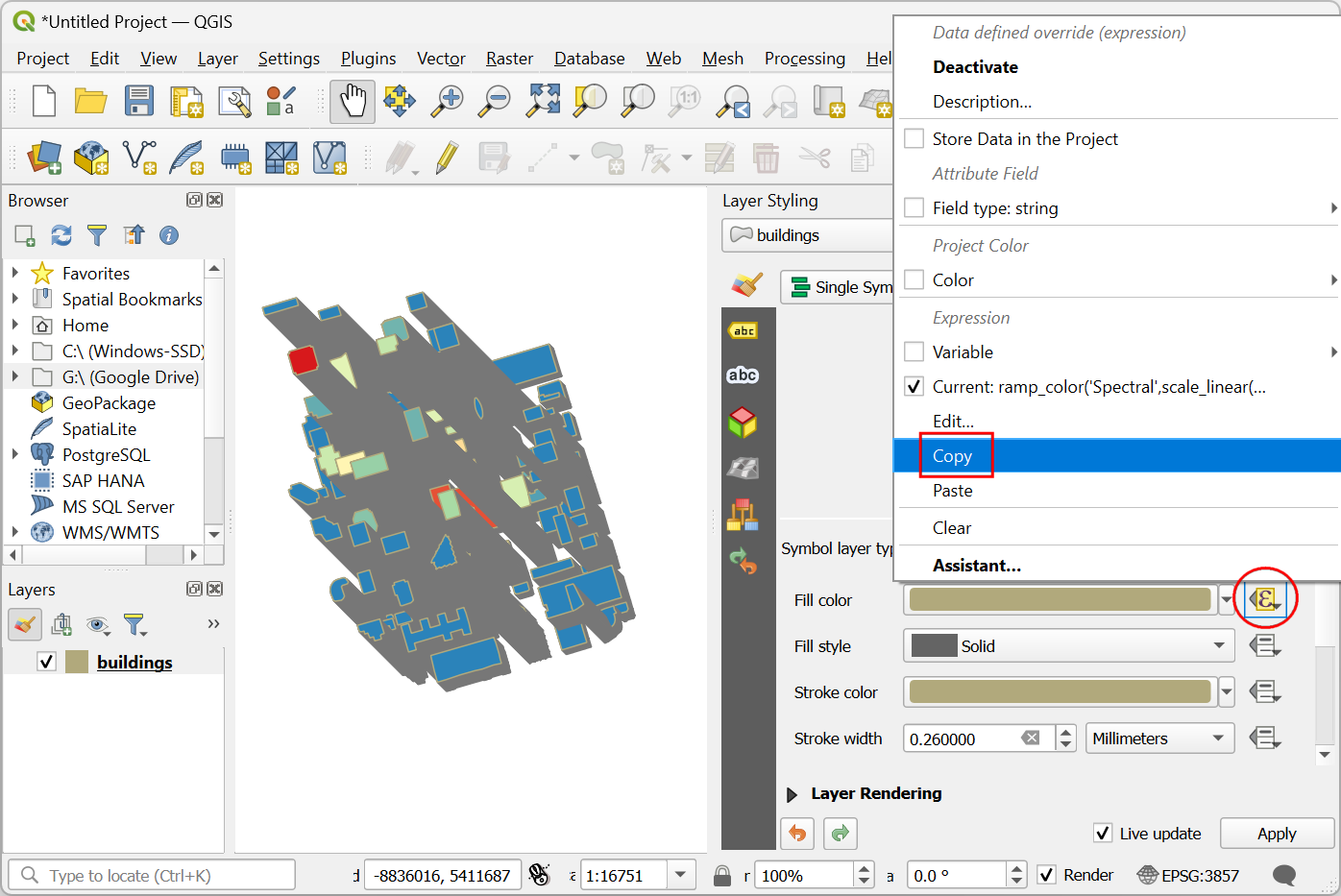Viewport: 1341px width, 896px height.
Task: Click the Fill color data defined override icon
Action: (x=1264, y=600)
